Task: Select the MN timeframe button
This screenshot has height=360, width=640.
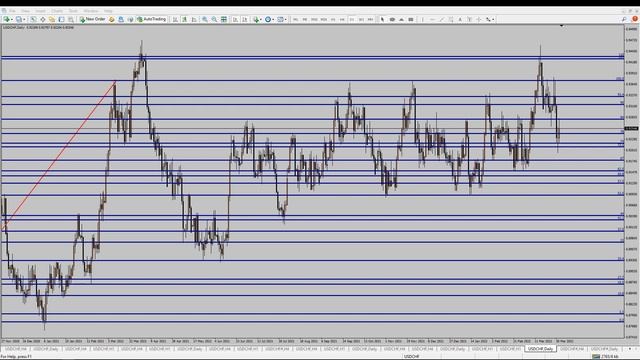Action: tap(370, 19)
